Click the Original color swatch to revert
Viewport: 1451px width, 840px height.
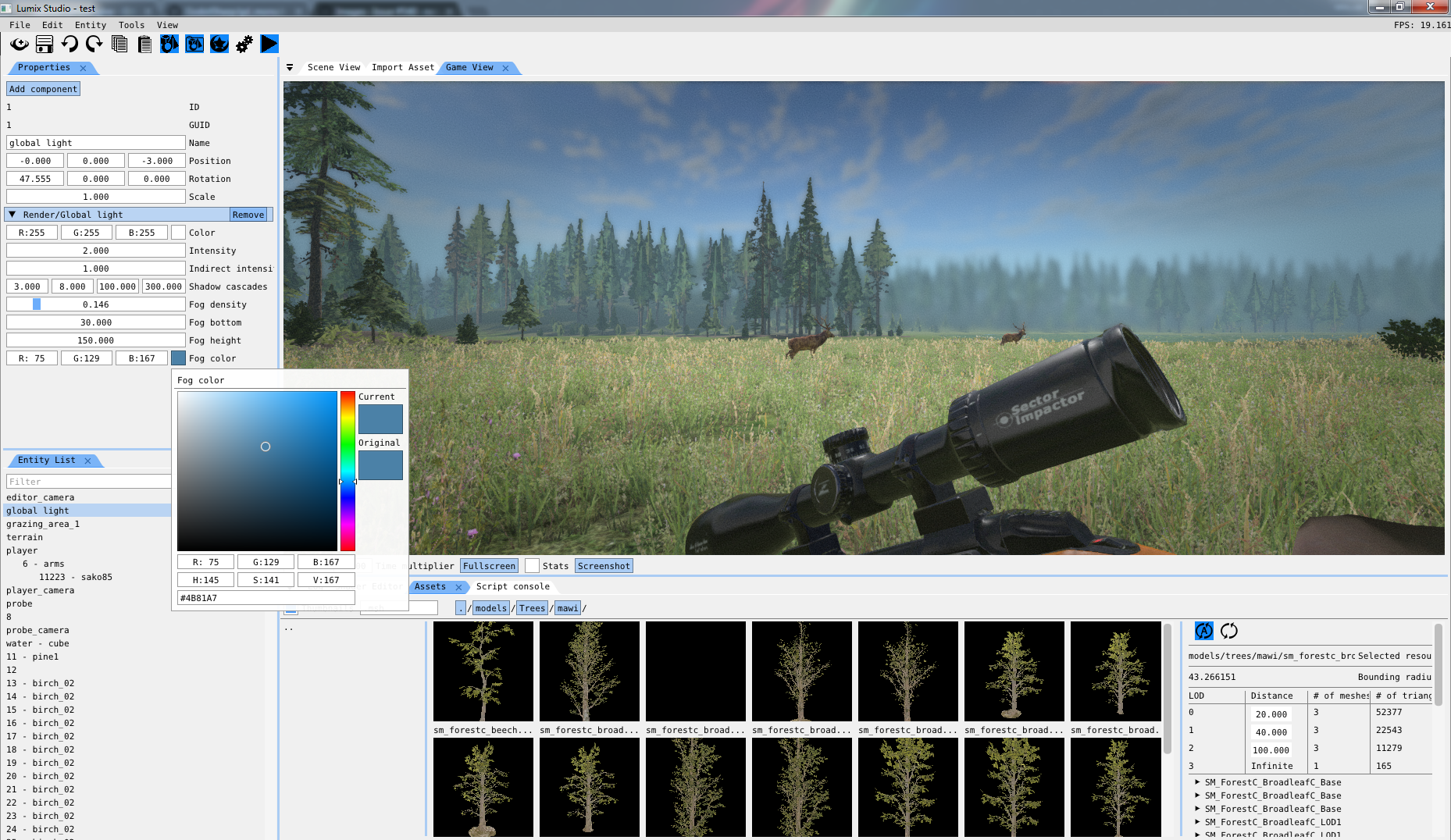click(380, 465)
